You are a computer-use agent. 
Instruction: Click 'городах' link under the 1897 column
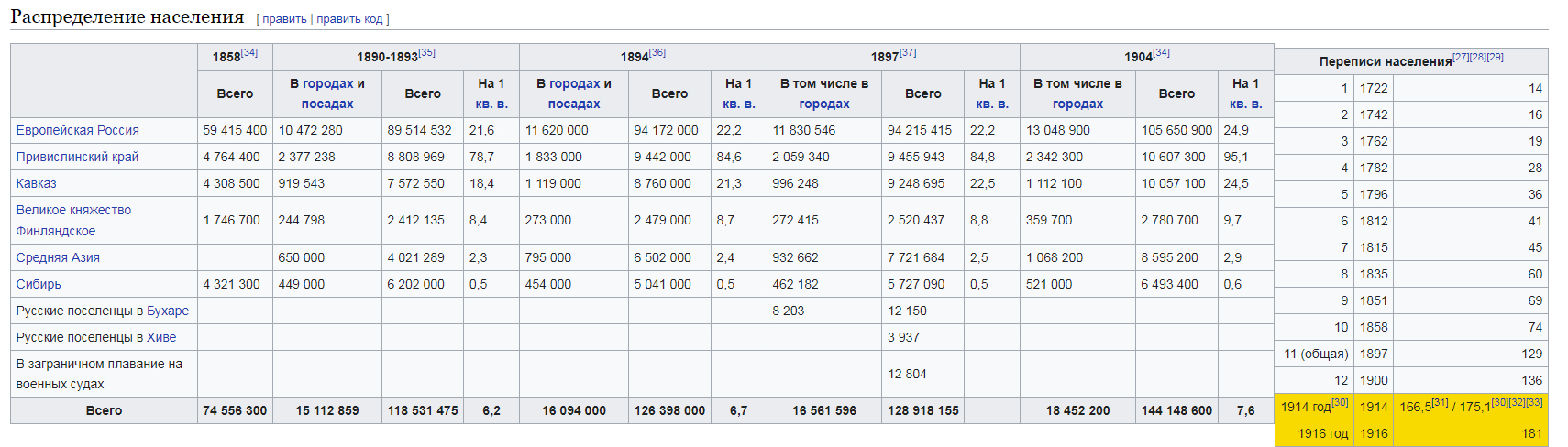tap(824, 104)
